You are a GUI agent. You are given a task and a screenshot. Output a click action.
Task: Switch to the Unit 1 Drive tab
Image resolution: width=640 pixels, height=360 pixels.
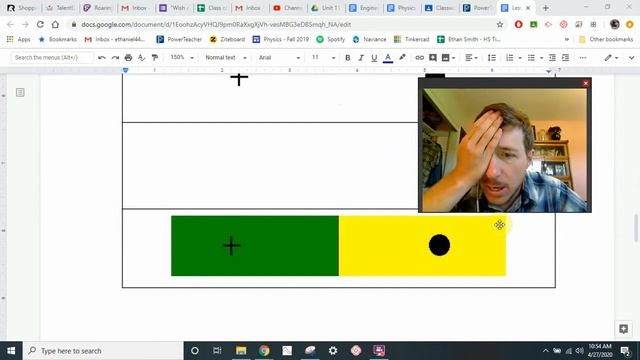pos(326,8)
